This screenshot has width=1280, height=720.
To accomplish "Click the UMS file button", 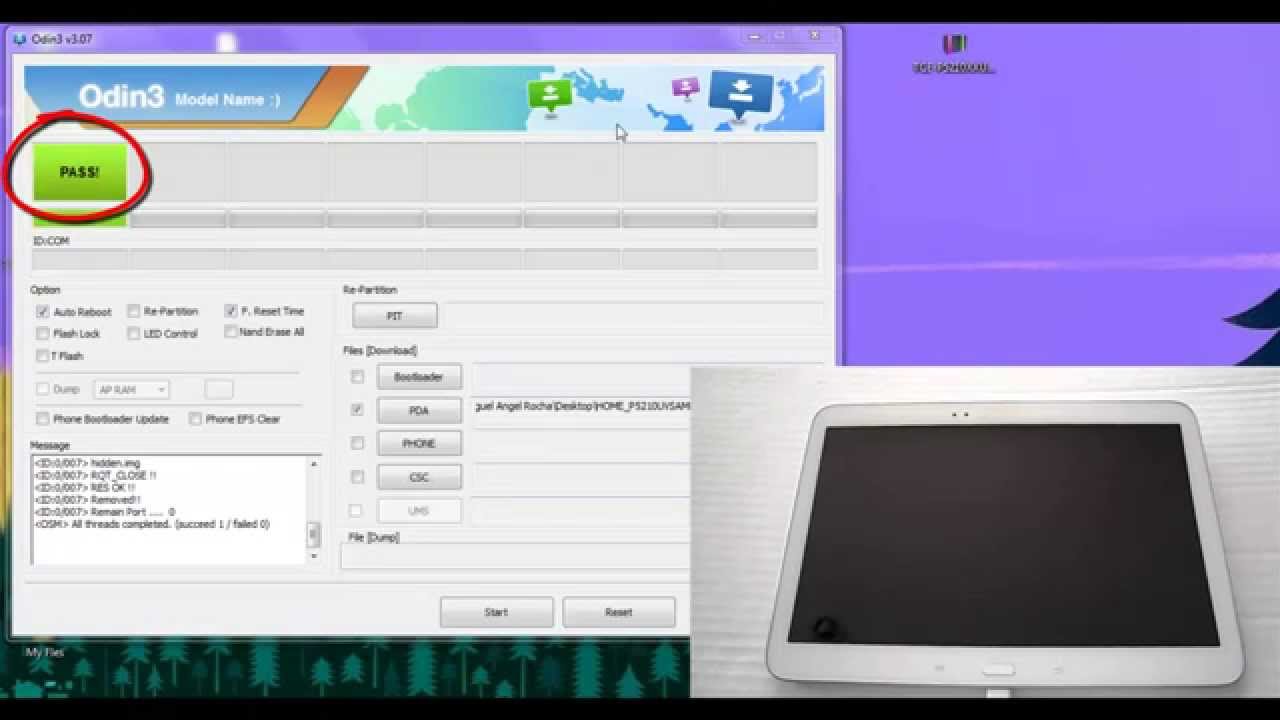I will coord(419,510).
